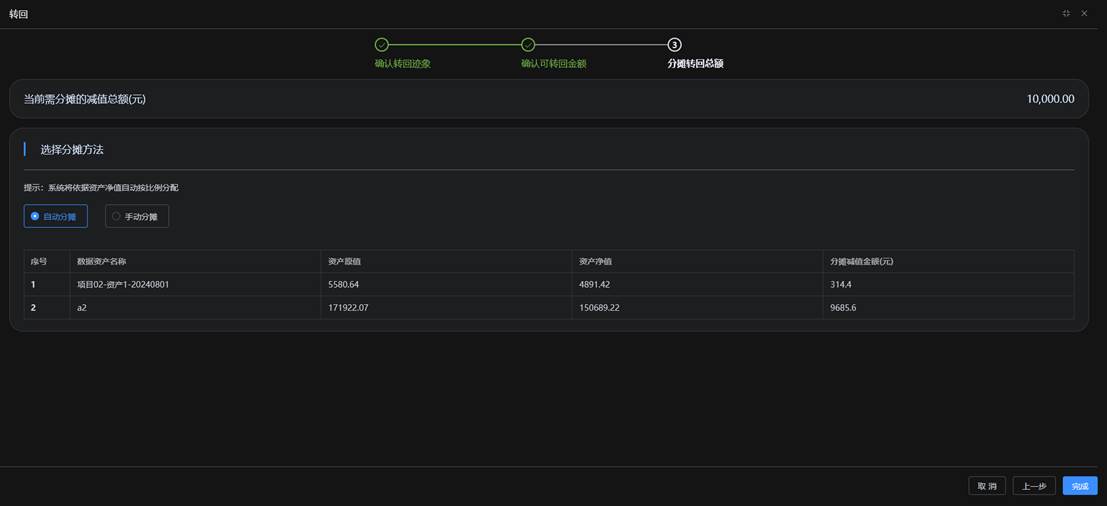Click the 资产原值 column header
The height and width of the screenshot is (506, 1107).
pyautogui.click(x=344, y=262)
